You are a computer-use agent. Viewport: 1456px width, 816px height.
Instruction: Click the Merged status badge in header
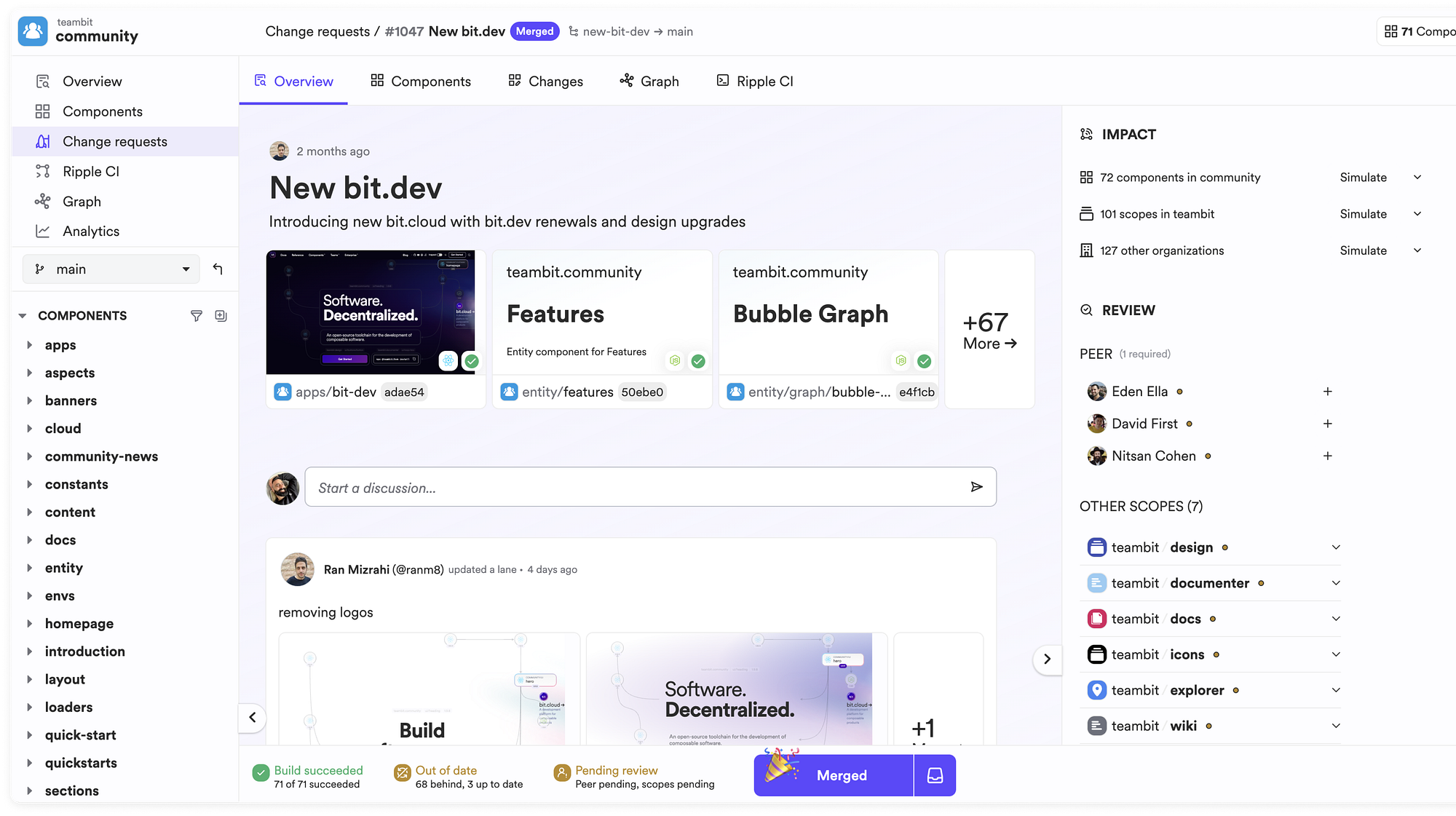coord(535,31)
